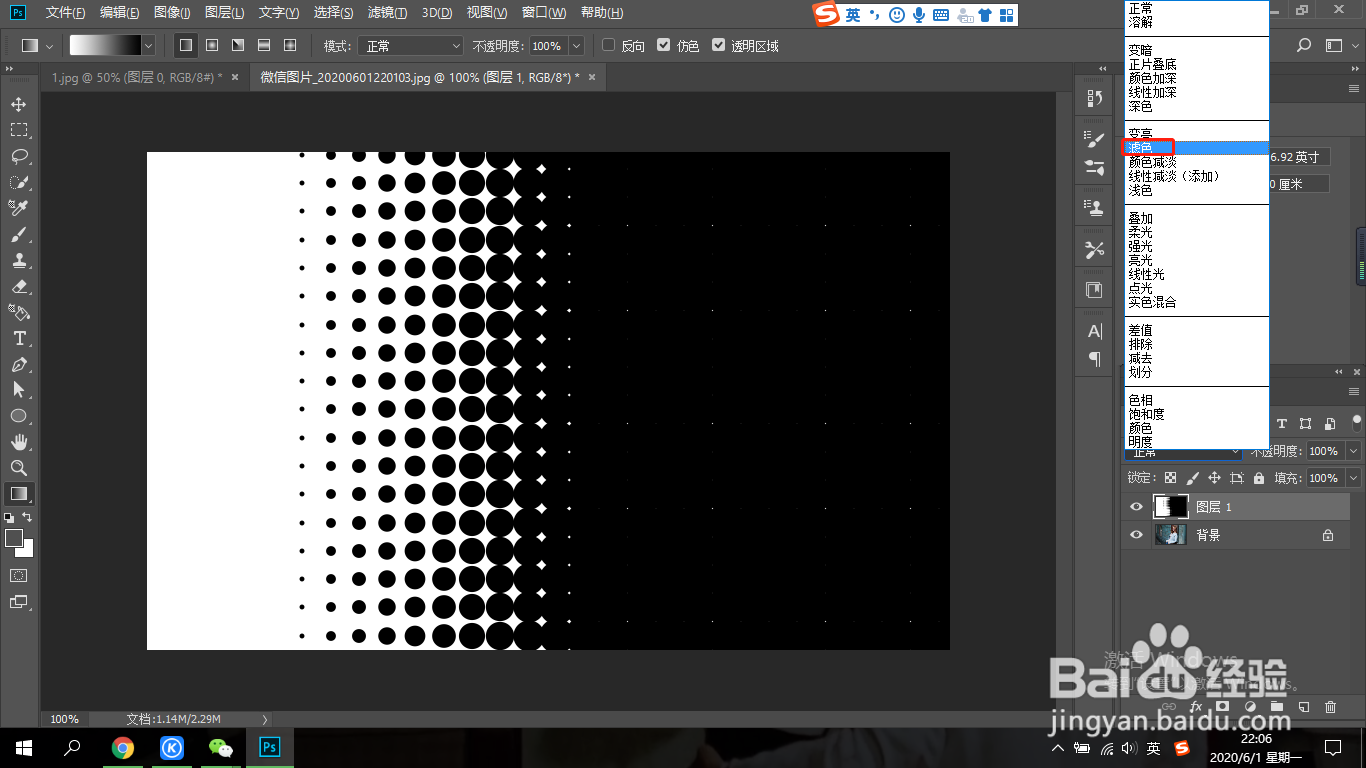1366x768 pixels.
Task: Open the 滤镜(T) menu
Action: (x=387, y=13)
